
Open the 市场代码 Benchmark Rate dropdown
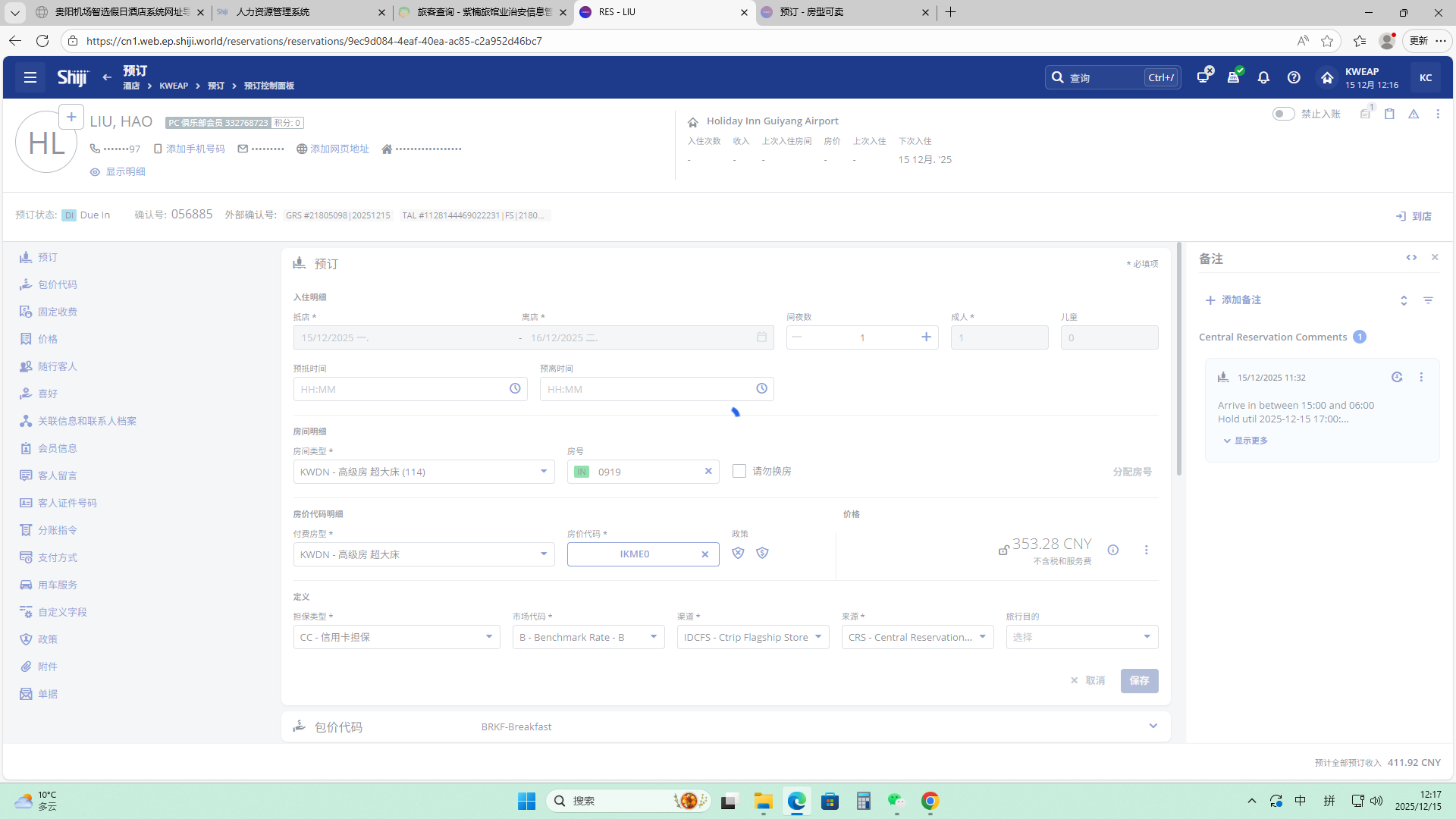pyautogui.click(x=588, y=637)
